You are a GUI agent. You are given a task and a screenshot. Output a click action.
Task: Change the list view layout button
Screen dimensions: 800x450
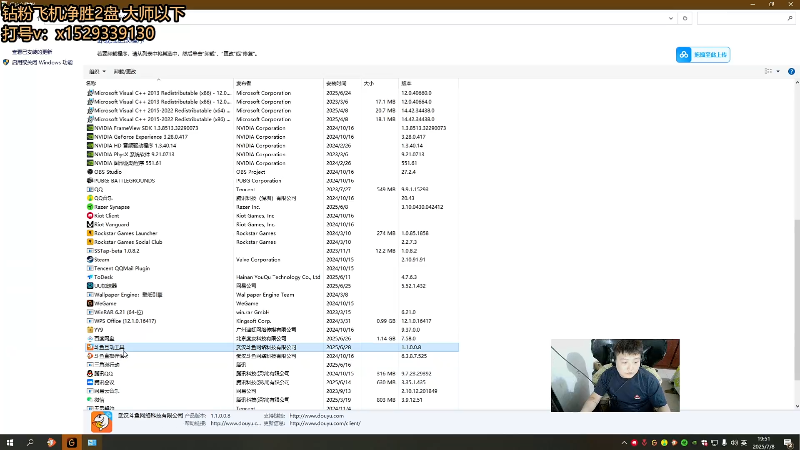tap(768, 71)
